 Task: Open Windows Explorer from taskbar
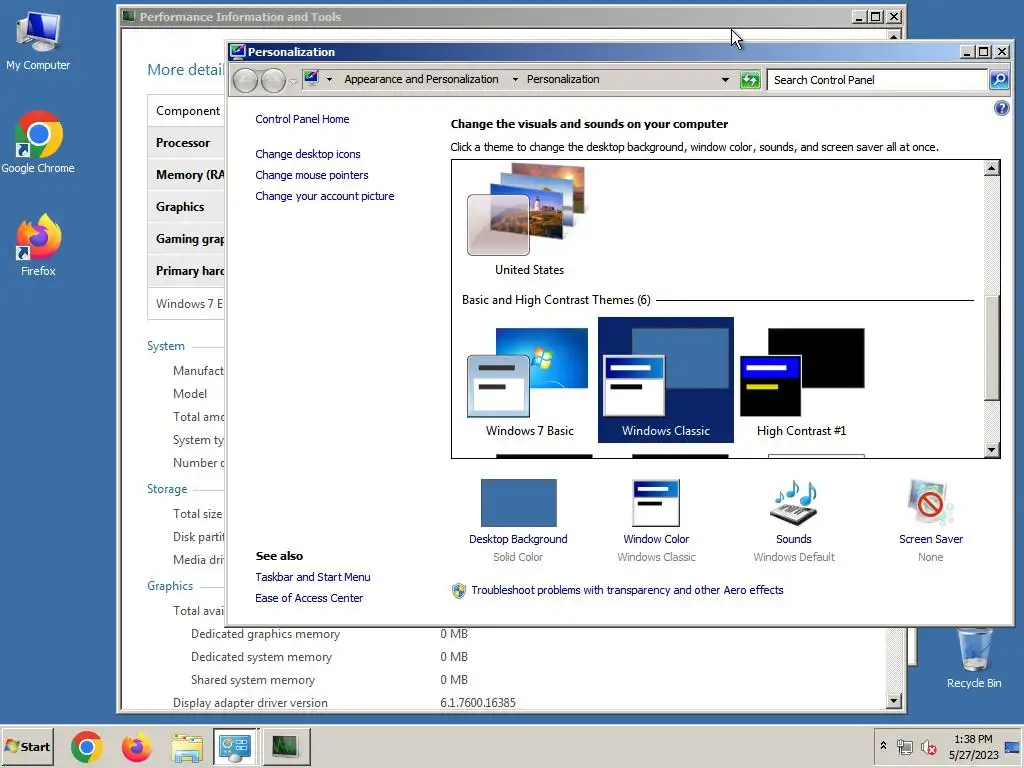coord(187,746)
